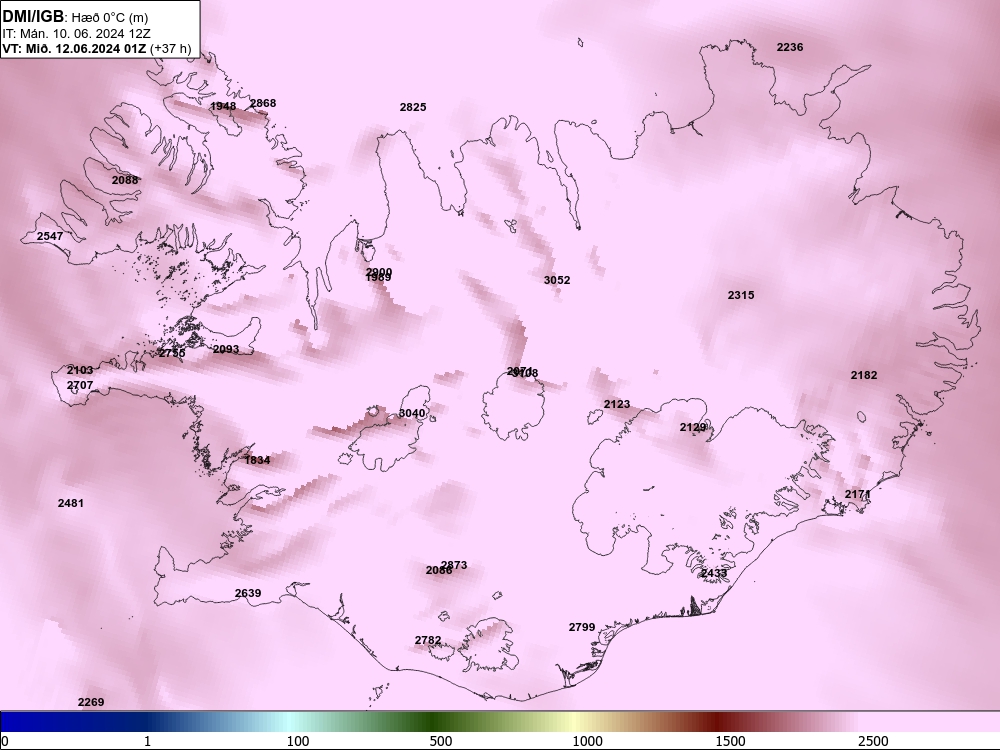Click the 0 tick on the color scale
Image resolution: width=1000 pixels, height=750 pixels.
[x=4, y=741]
